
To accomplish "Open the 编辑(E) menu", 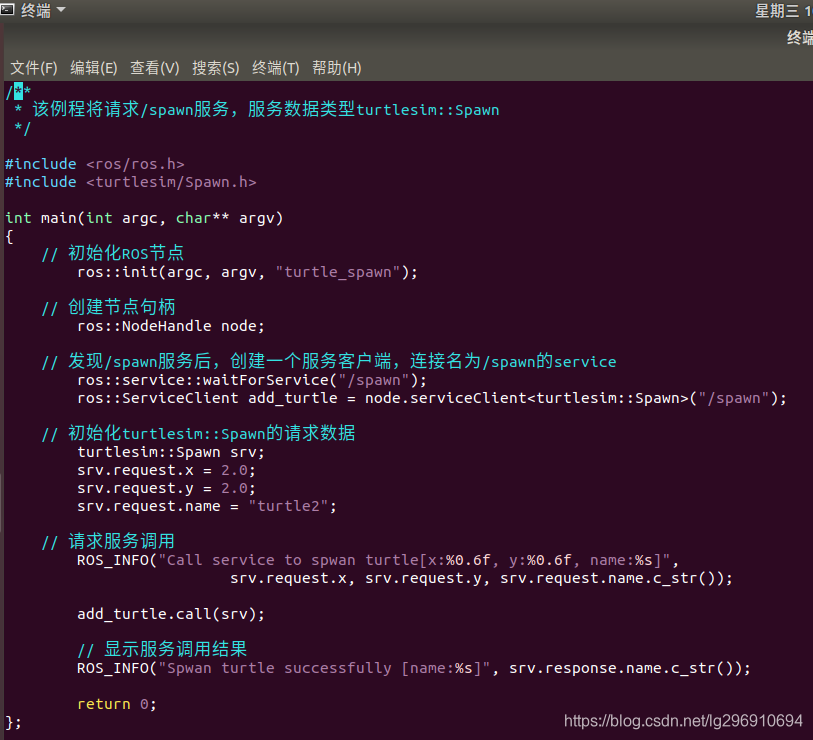I will click(94, 68).
